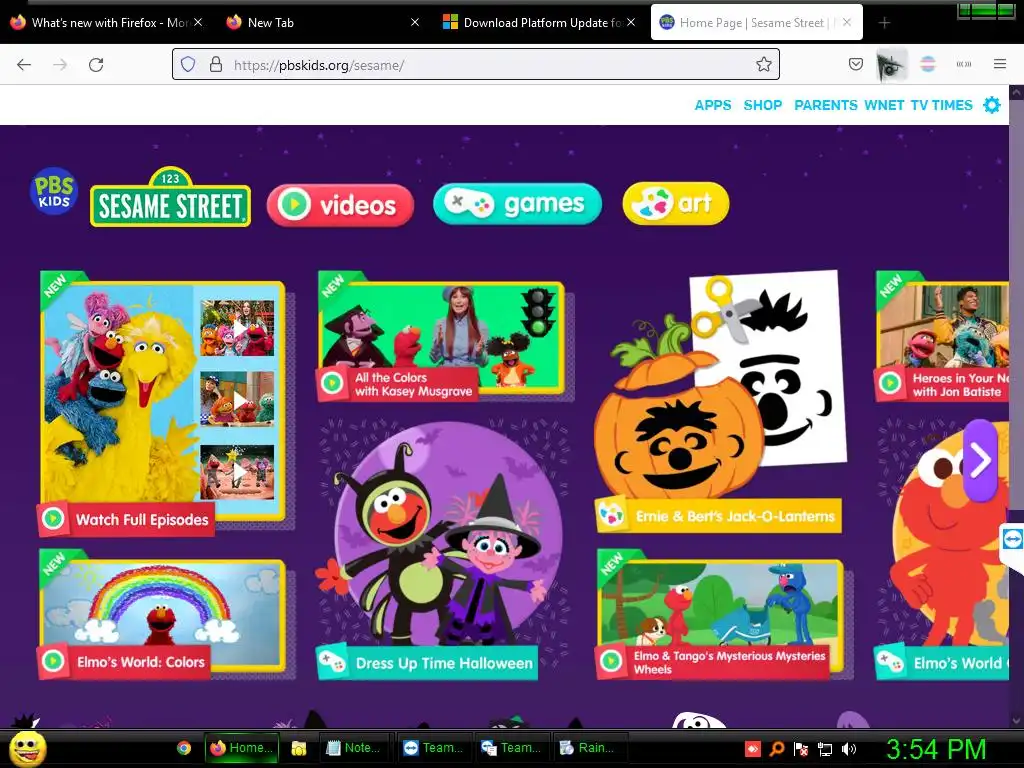The width and height of the screenshot is (1024, 768).
Task: Click the red videos button
Action: coord(340,205)
